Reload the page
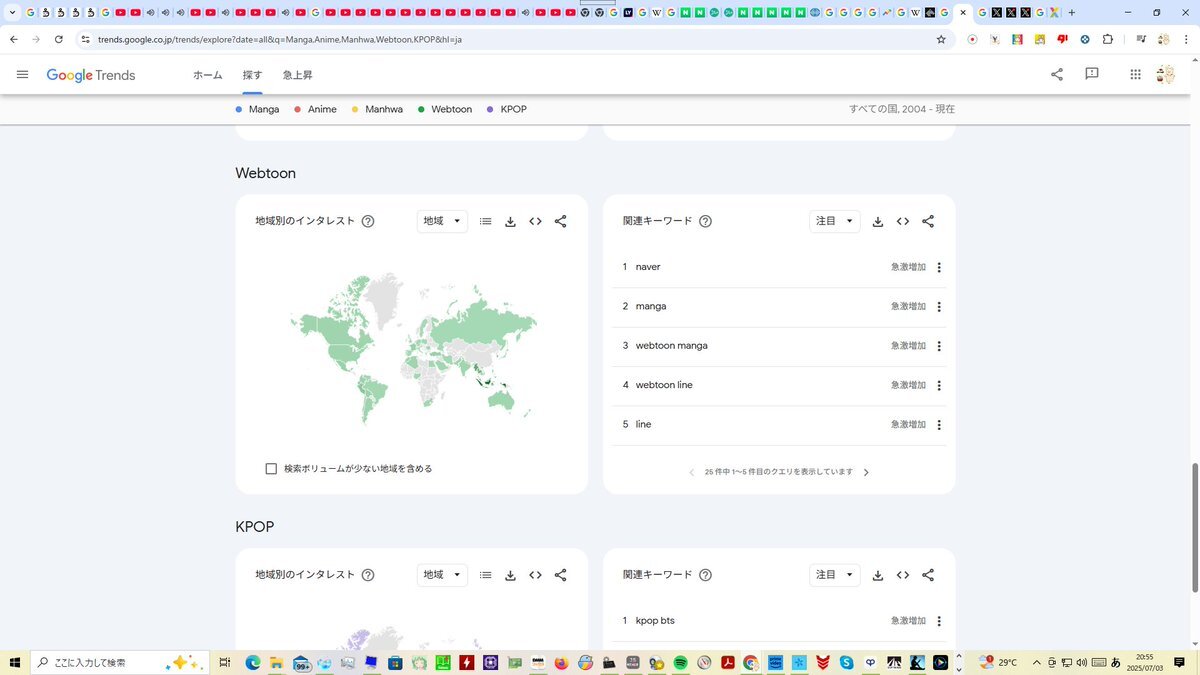 pyautogui.click(x=59, y=39)
